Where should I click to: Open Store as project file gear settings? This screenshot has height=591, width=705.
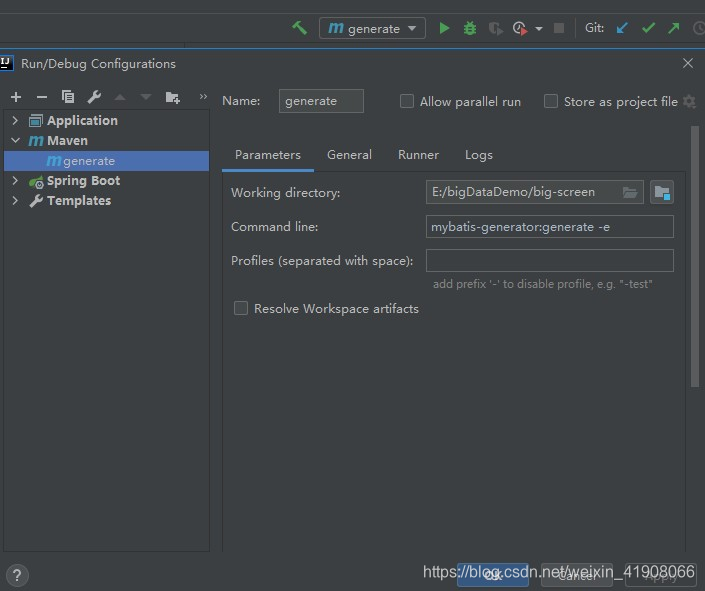pyautogui.click(x=689, y=101)
